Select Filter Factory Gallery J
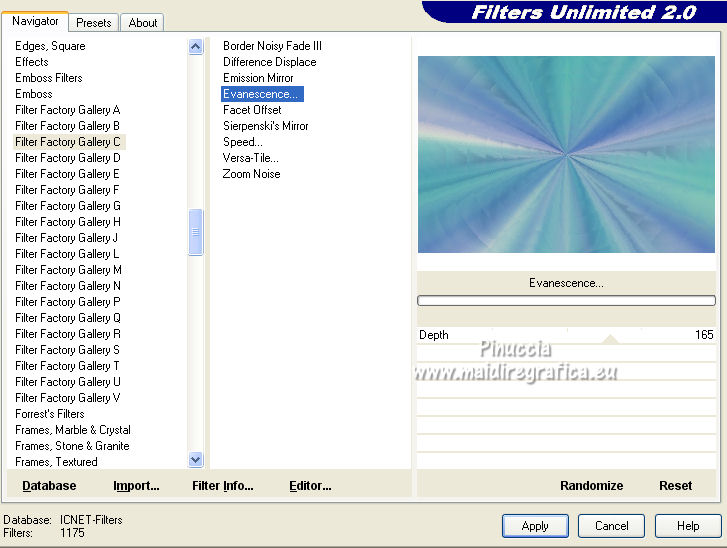Screen dimensions: 727x548 68,238
